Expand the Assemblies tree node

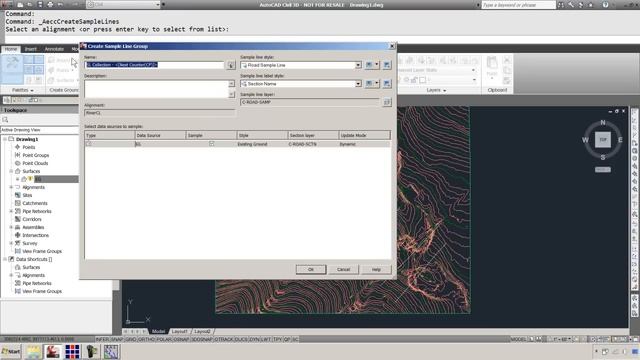[x=11, y=227]
